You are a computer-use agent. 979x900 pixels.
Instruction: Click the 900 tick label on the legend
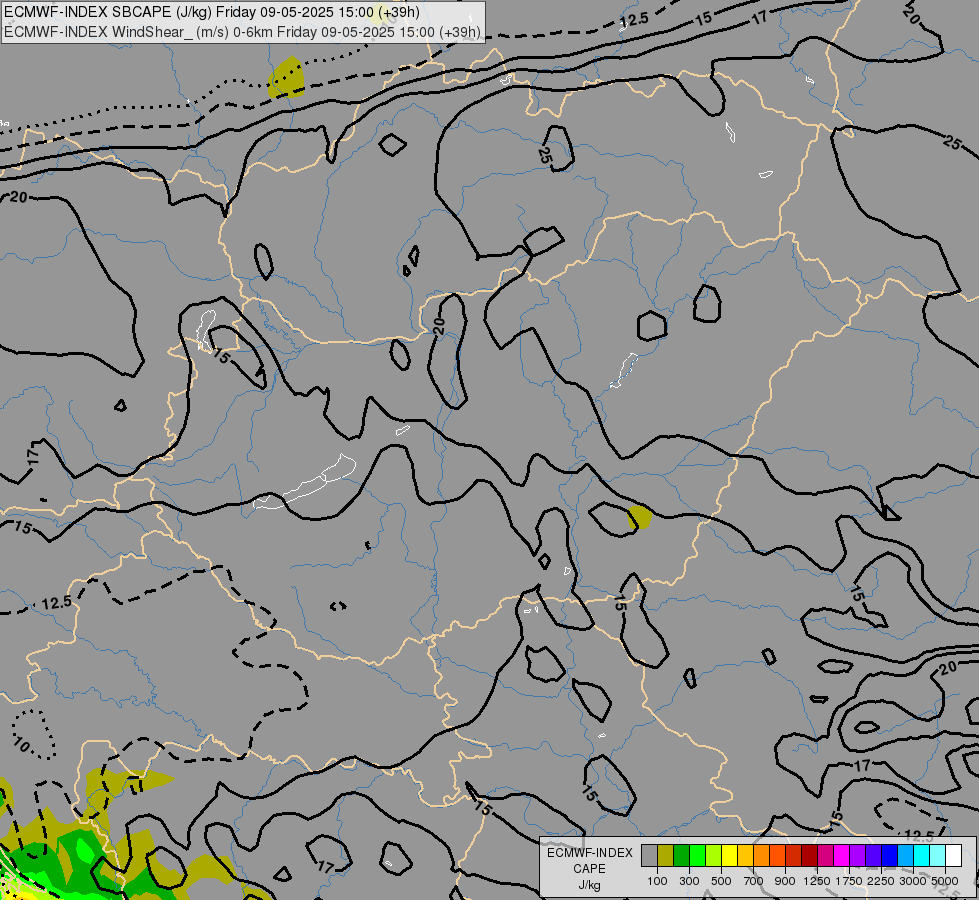point(785,881)
